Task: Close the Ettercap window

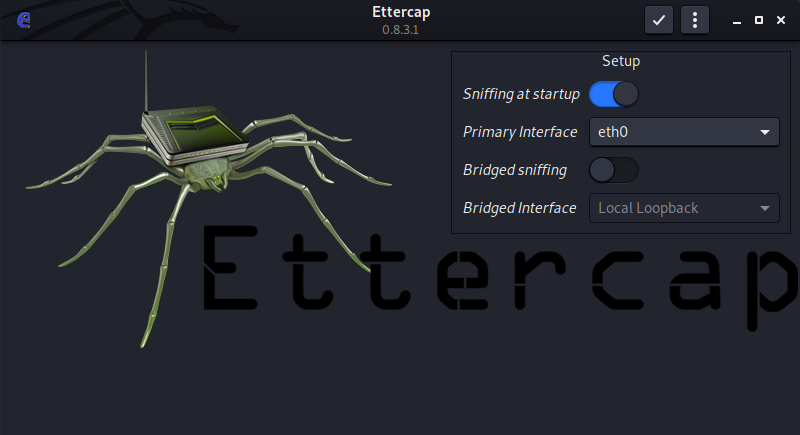Action: coord(781,20)
